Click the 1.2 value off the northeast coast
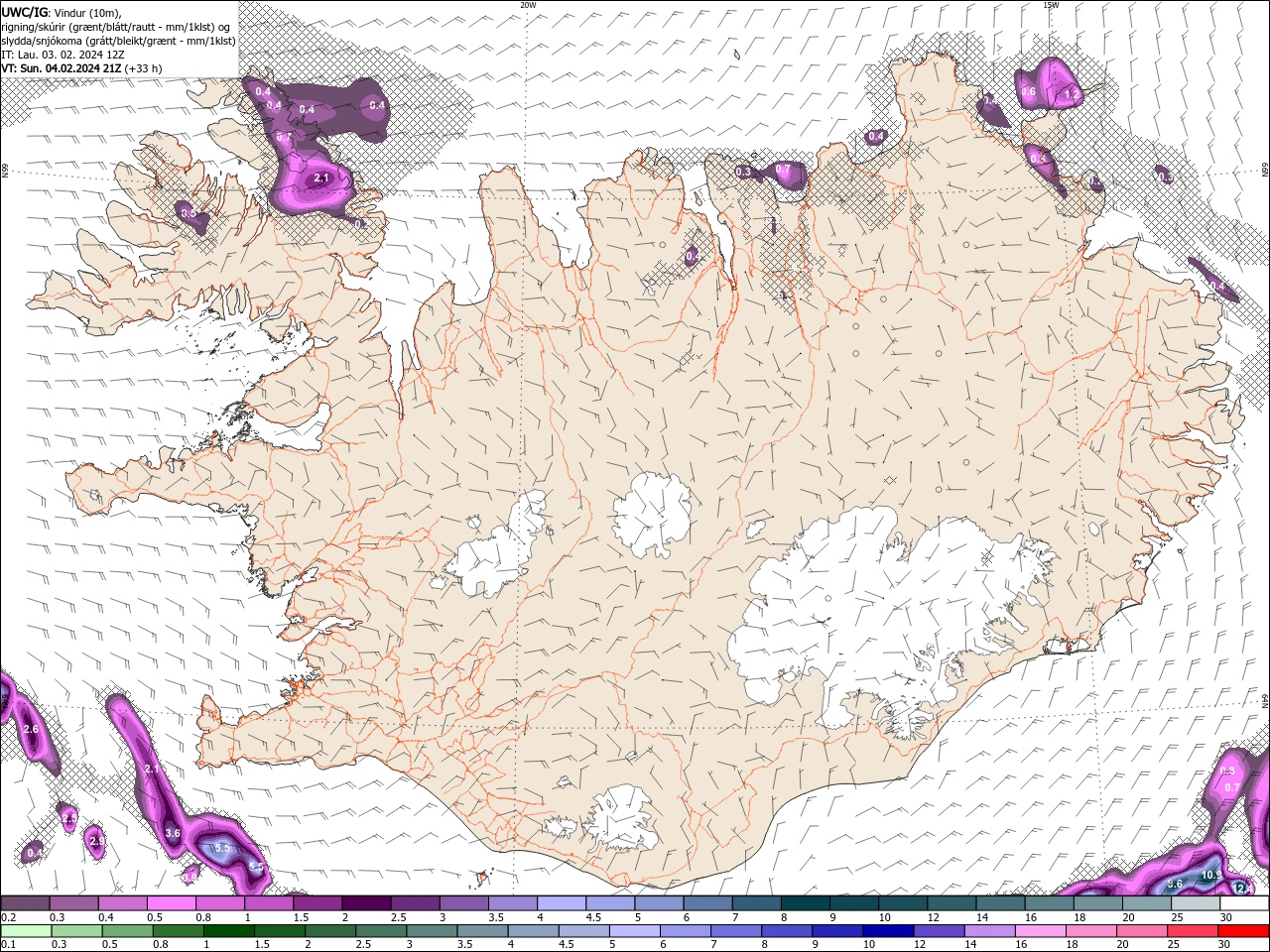Screen dimensions: 1270x952 pos(1072,95)
